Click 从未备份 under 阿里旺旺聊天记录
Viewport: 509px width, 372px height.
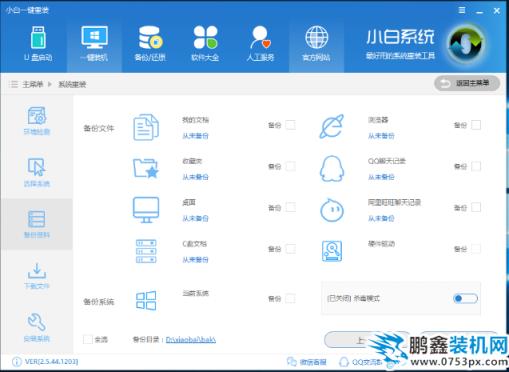pyautogui.click(x=381, y=218)
